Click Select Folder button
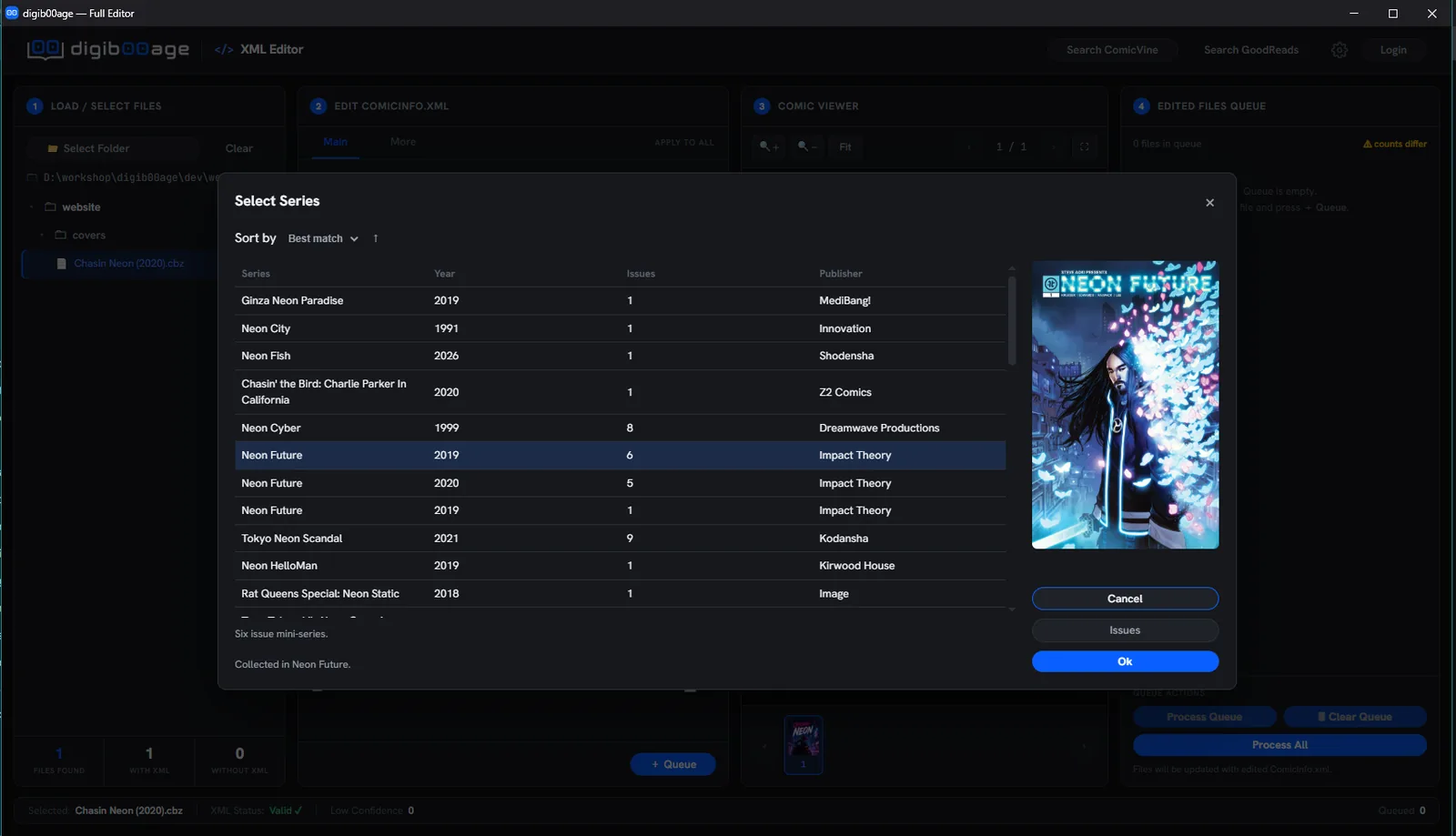Screen dimensions: 1456x836 (x=112, y=148)
